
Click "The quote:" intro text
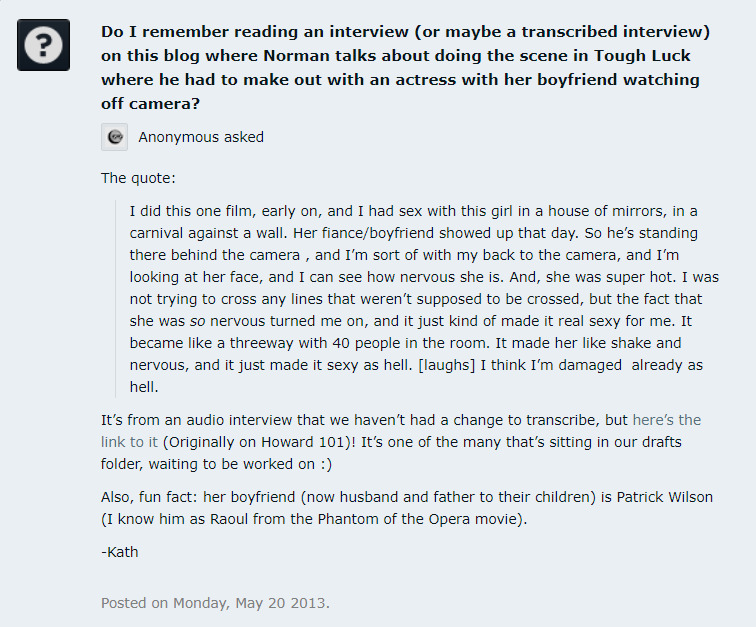138,178
